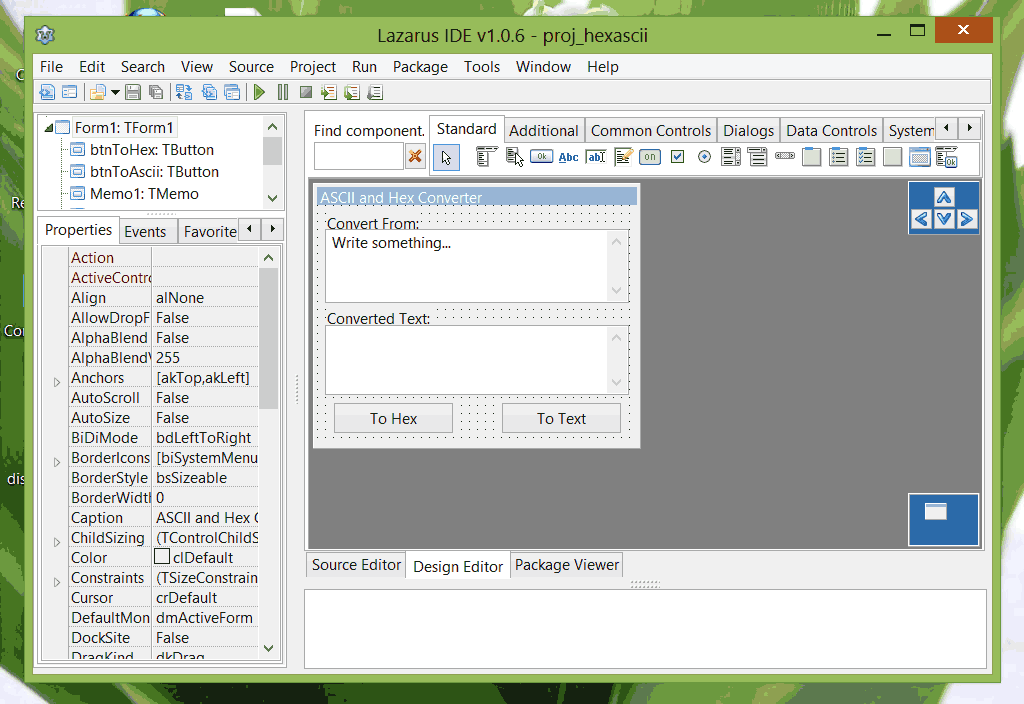
Task: Select the TRadioGroup component icon
Action: pos(839,157)
